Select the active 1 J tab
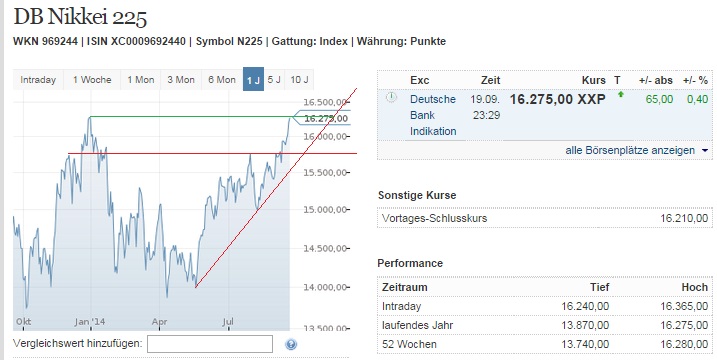The width and height of the screenshot is (717, 360). tap(253, 79)
